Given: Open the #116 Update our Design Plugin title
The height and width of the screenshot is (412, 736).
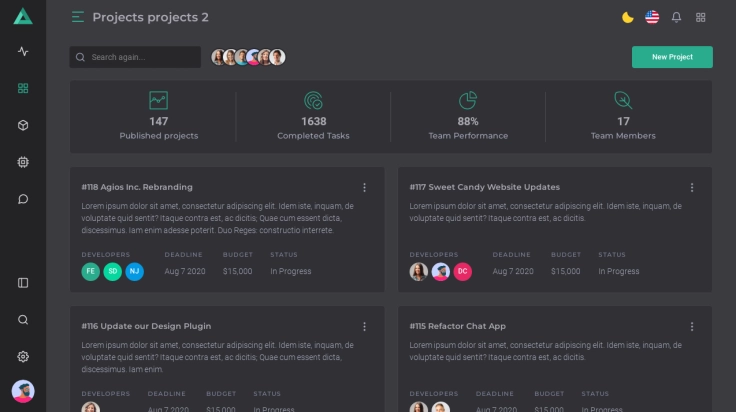Looking at the screenshot, I should (x=146, y=326).
